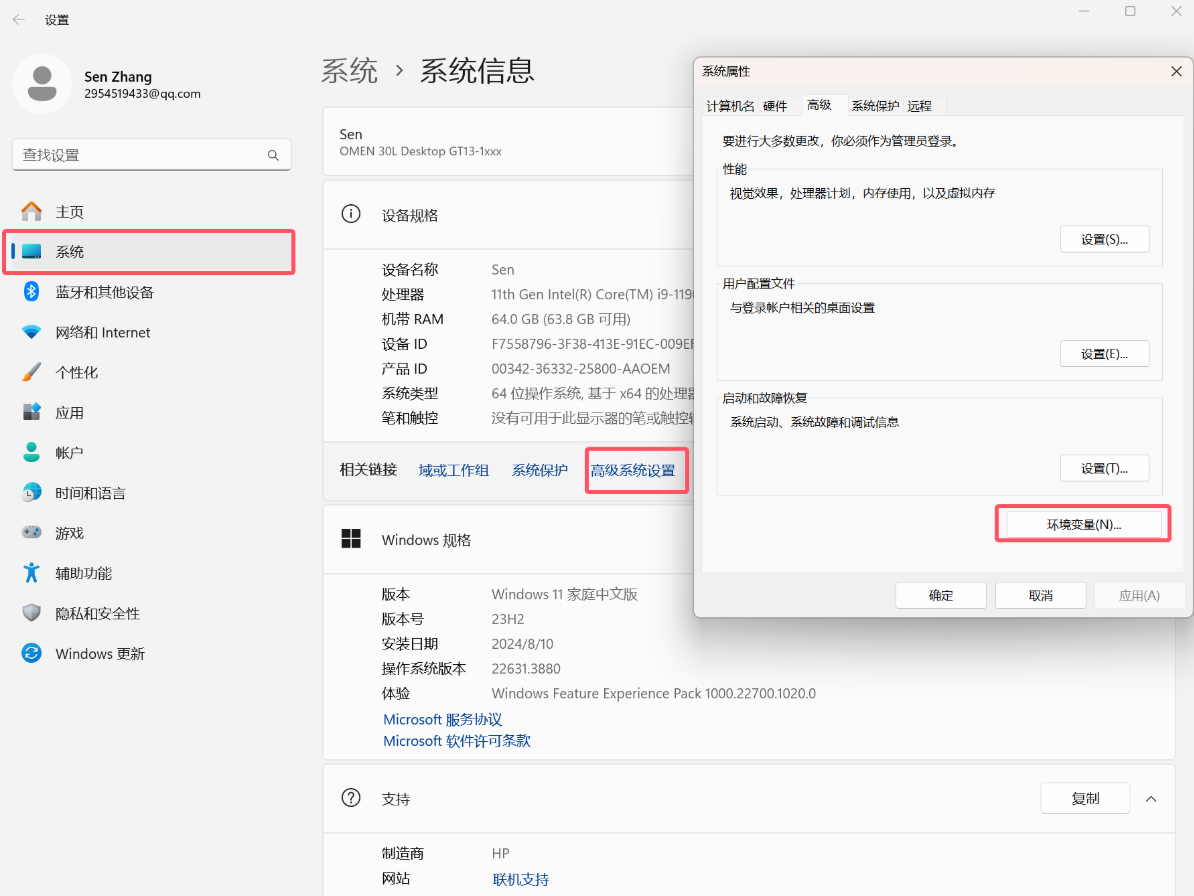Image resolution: width=1194 pixels, height=896 pixels.
Task: Open Windows Update (Windows 更新) icon
Action: point(32,653)
